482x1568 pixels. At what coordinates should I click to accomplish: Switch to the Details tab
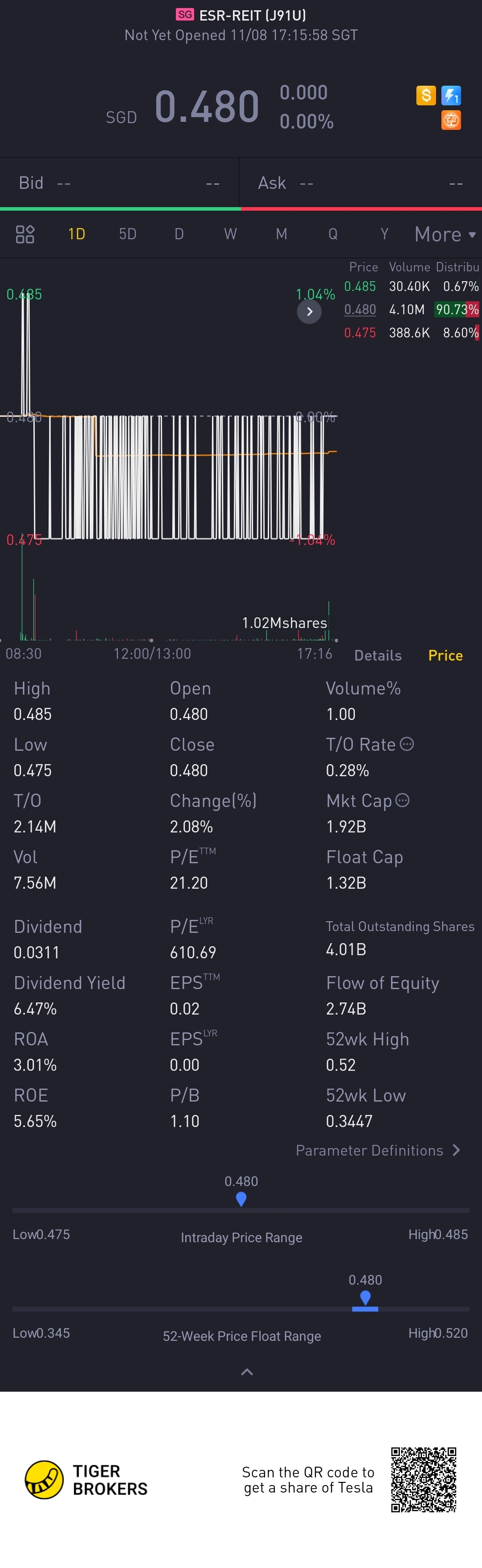(x=378, y=656)
